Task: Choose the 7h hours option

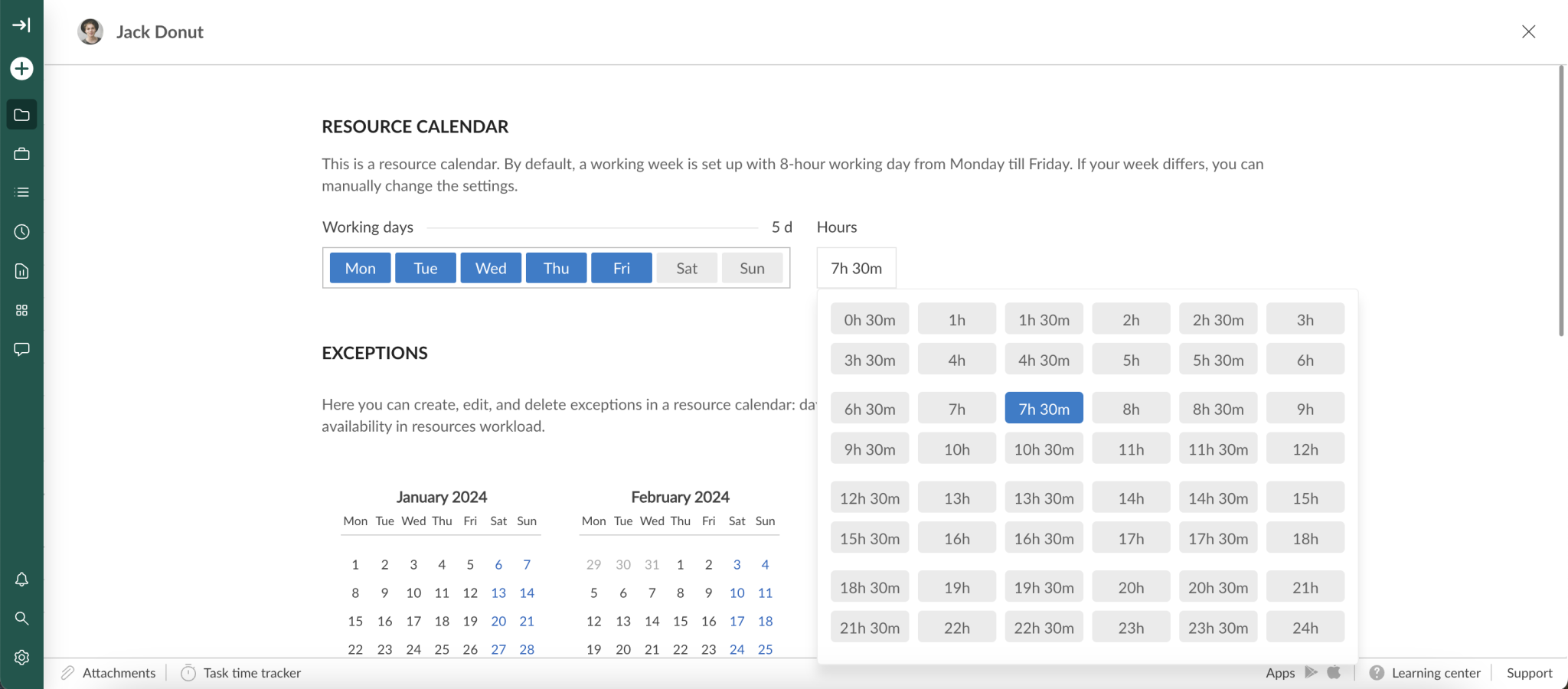Action: [957, 409]
